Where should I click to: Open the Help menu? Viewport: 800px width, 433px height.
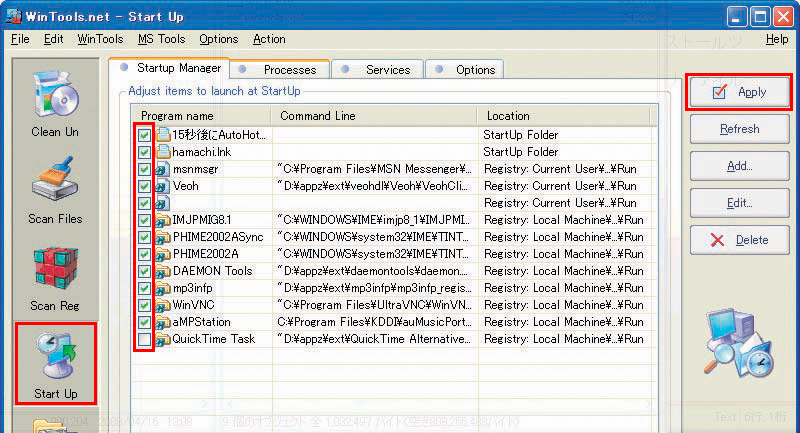777,39
